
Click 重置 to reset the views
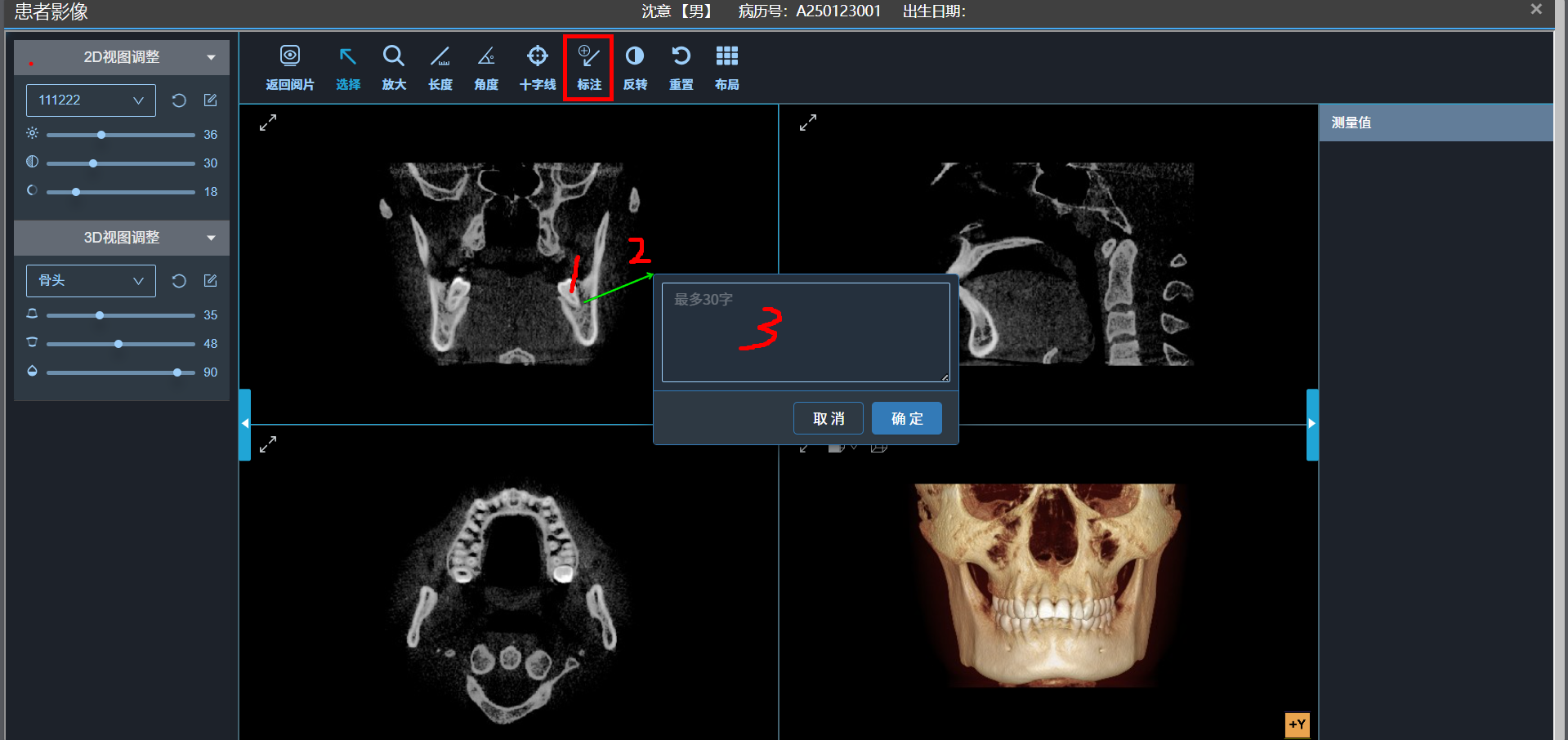(x=681, y=67)
